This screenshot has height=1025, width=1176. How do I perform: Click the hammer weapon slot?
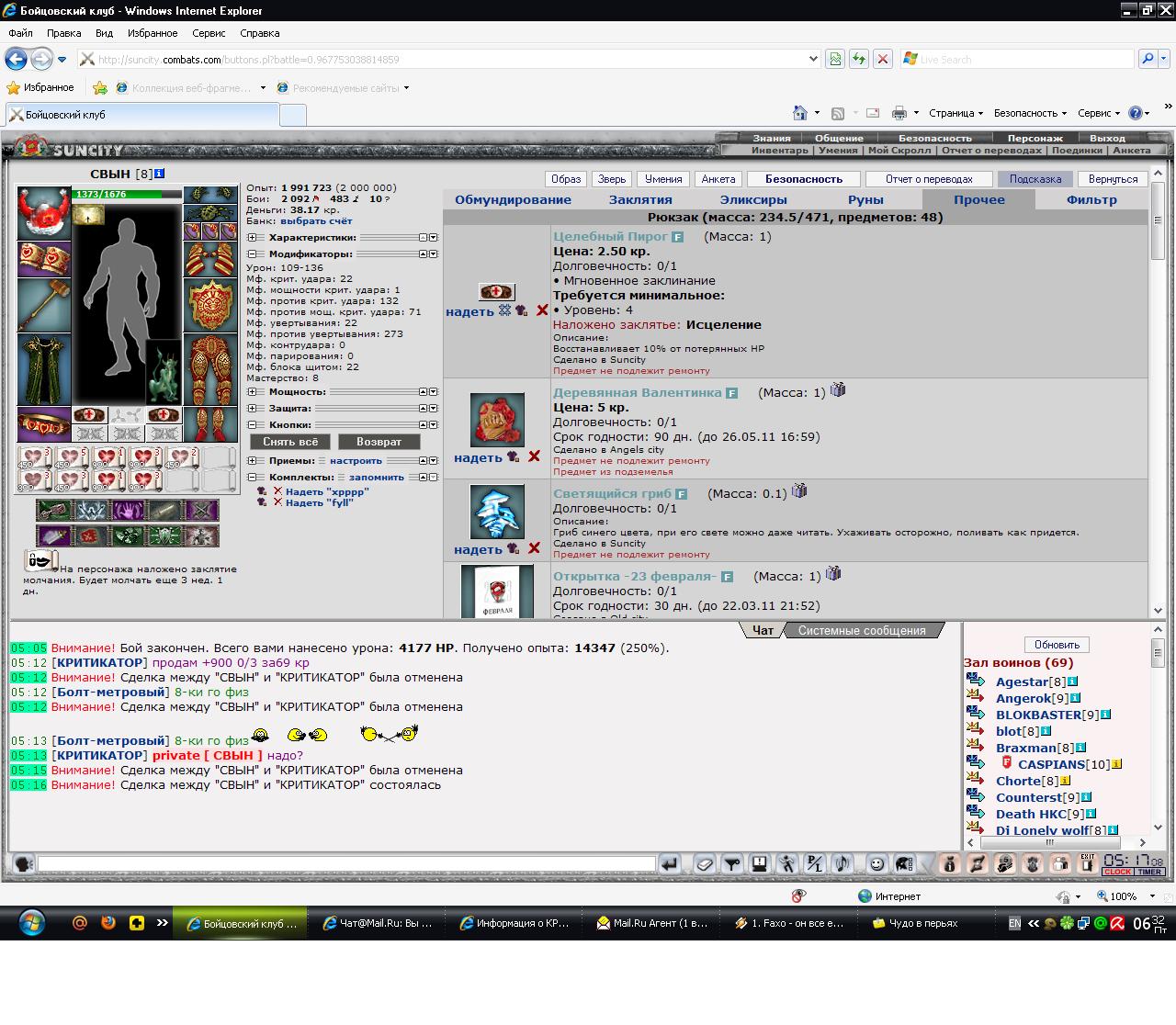click(44, 306)
